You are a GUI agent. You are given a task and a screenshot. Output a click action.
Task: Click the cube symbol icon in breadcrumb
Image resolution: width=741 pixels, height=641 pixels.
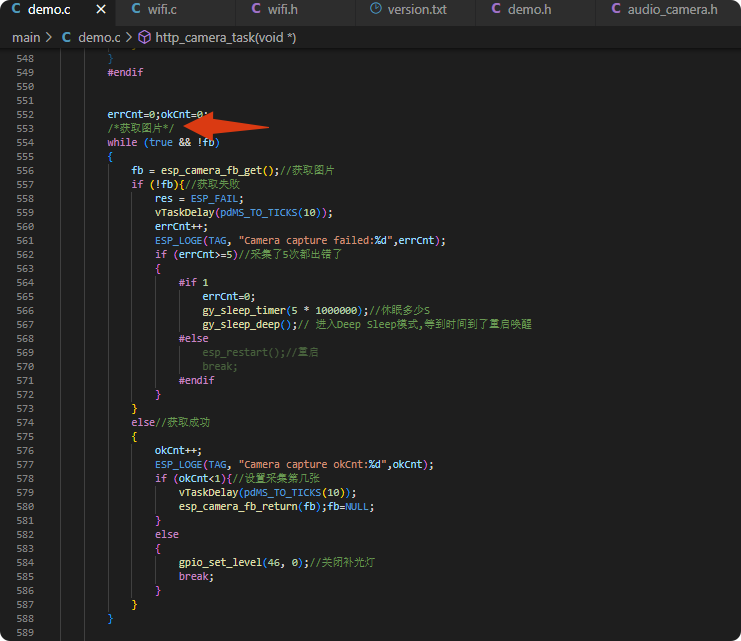[x=144, y=37]
